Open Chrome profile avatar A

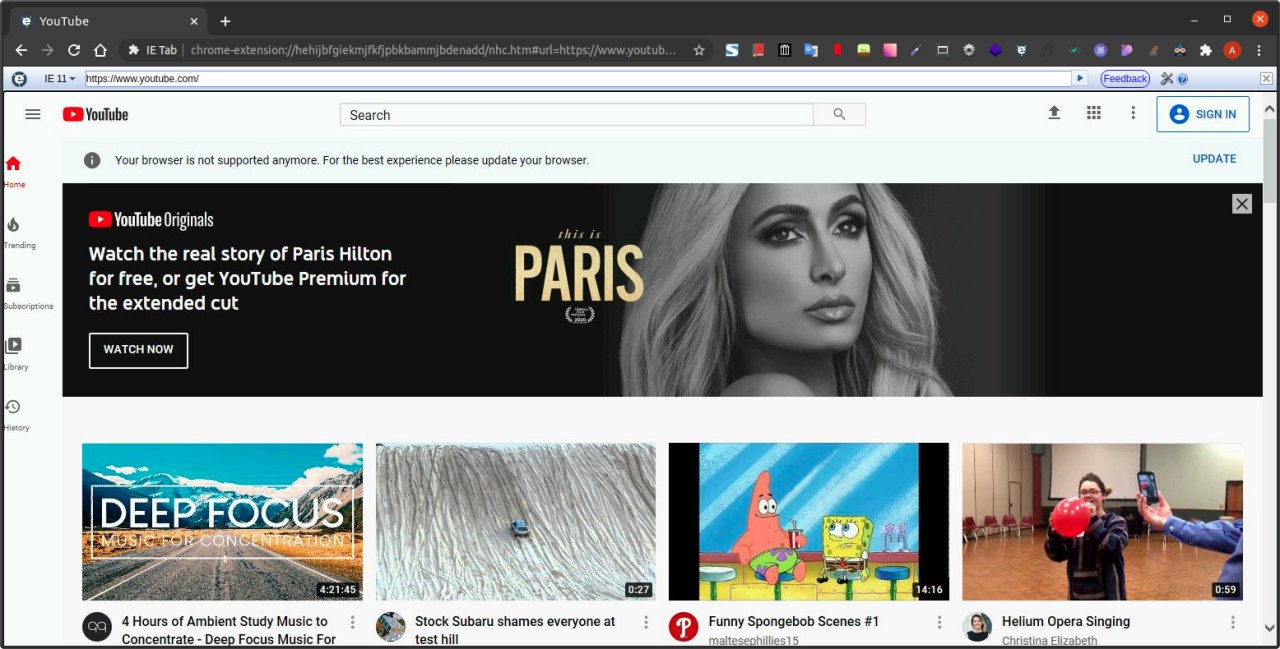[x=1232, y=50]
